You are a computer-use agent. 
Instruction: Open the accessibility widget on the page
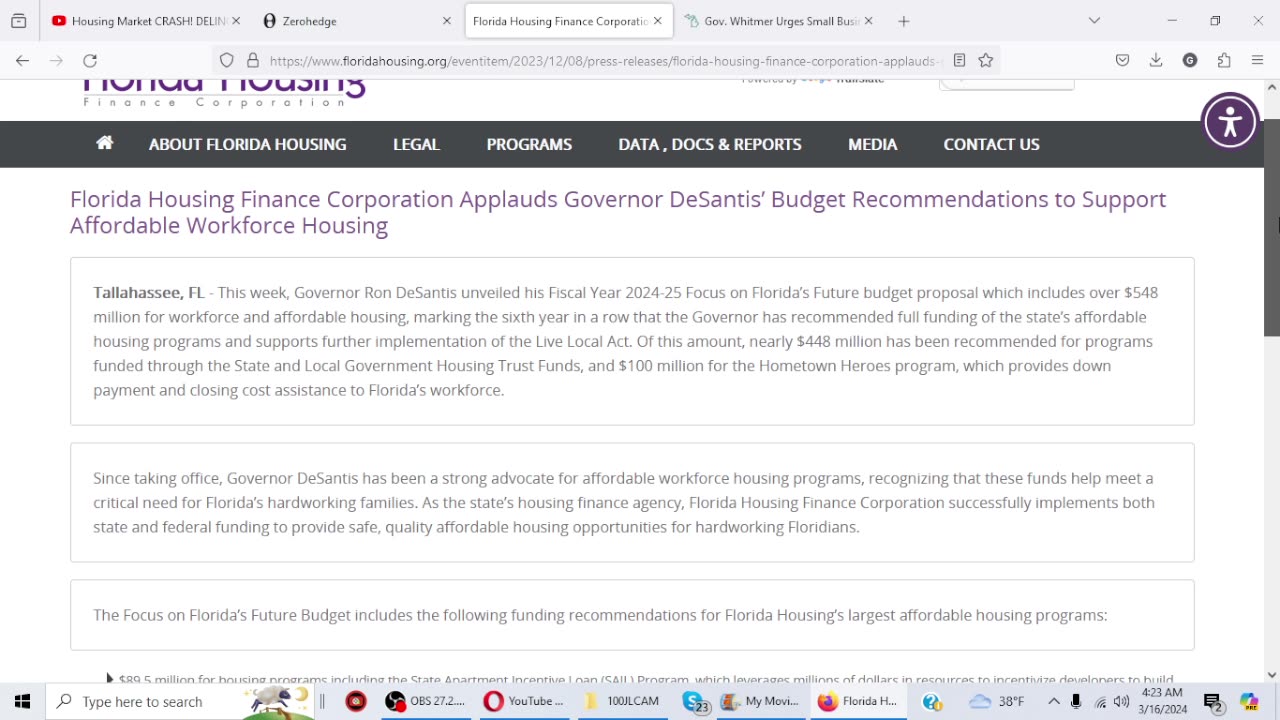1230,122
